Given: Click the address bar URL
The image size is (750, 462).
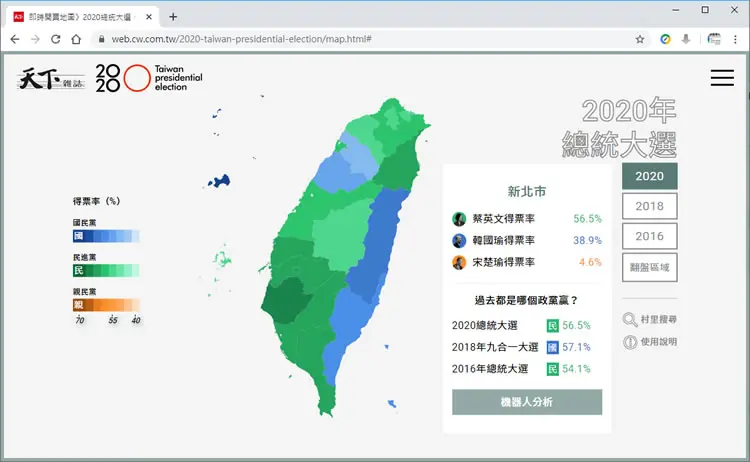Looking at the screenshot, I should (x=241, y=39).
